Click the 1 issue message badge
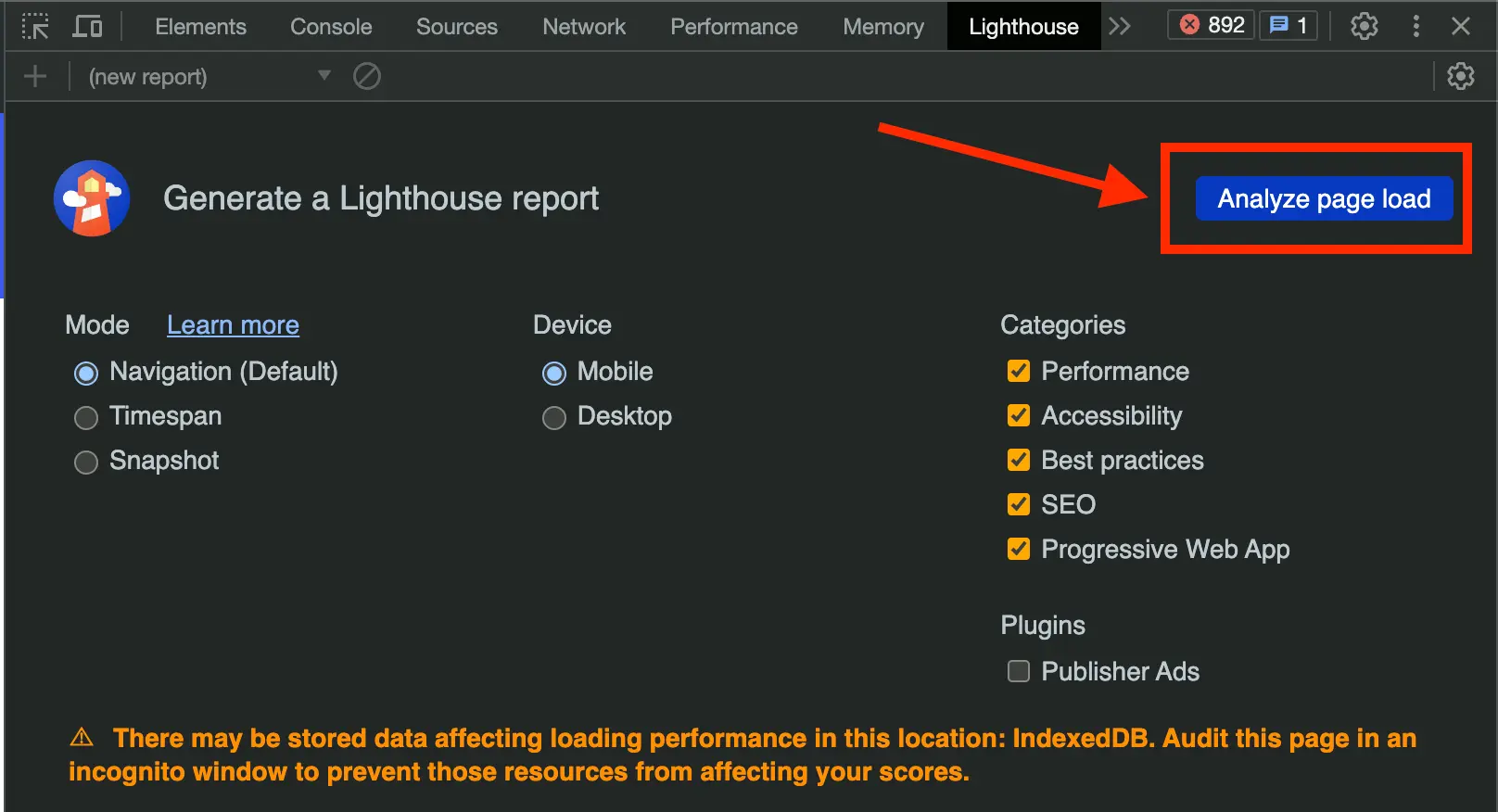 (1288, 25)
